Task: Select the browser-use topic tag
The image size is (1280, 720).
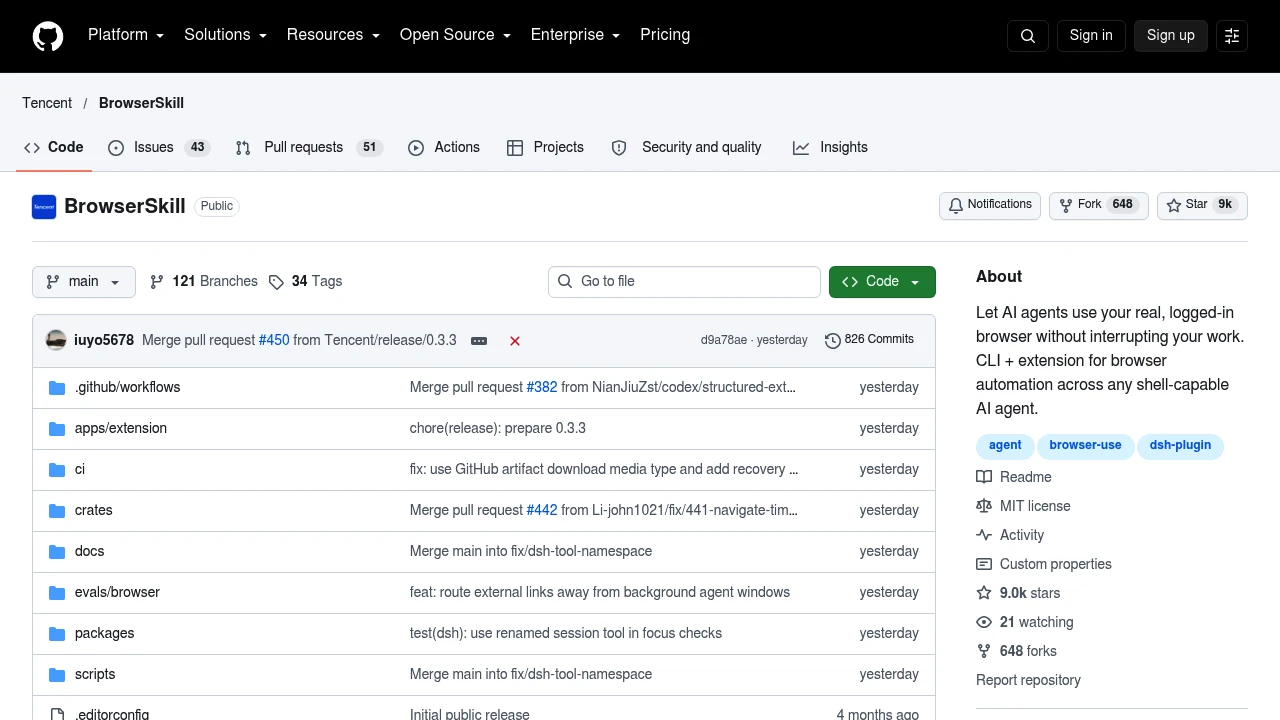Action: 1085,446
